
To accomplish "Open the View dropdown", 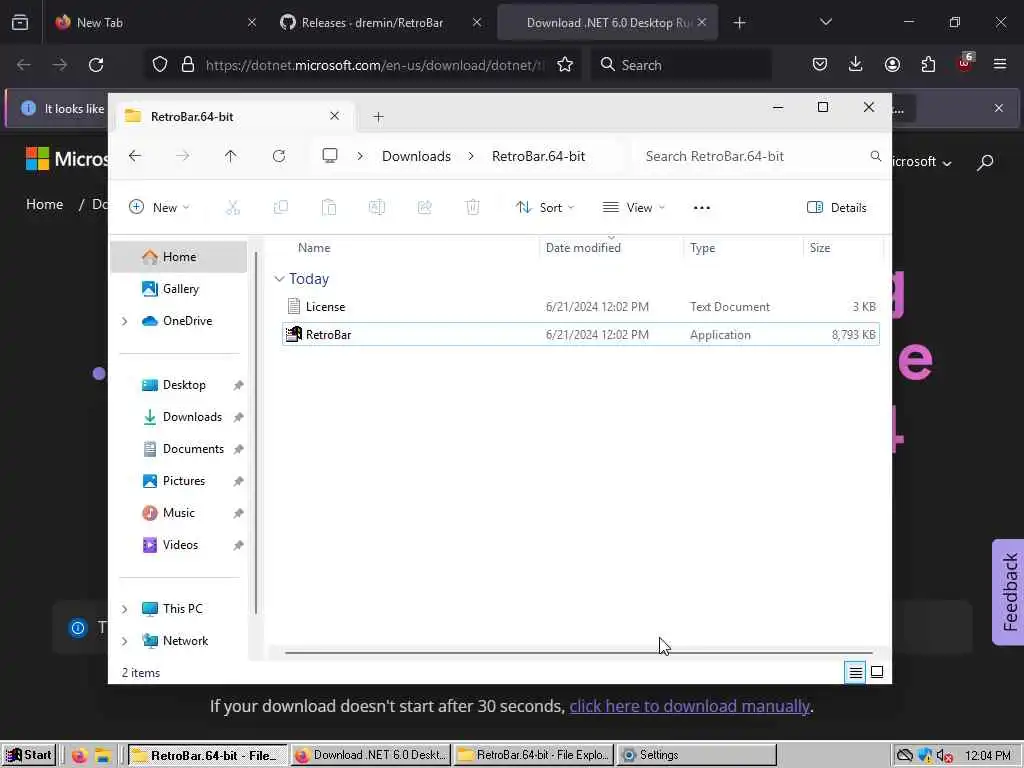I will [x=633, y=208].
